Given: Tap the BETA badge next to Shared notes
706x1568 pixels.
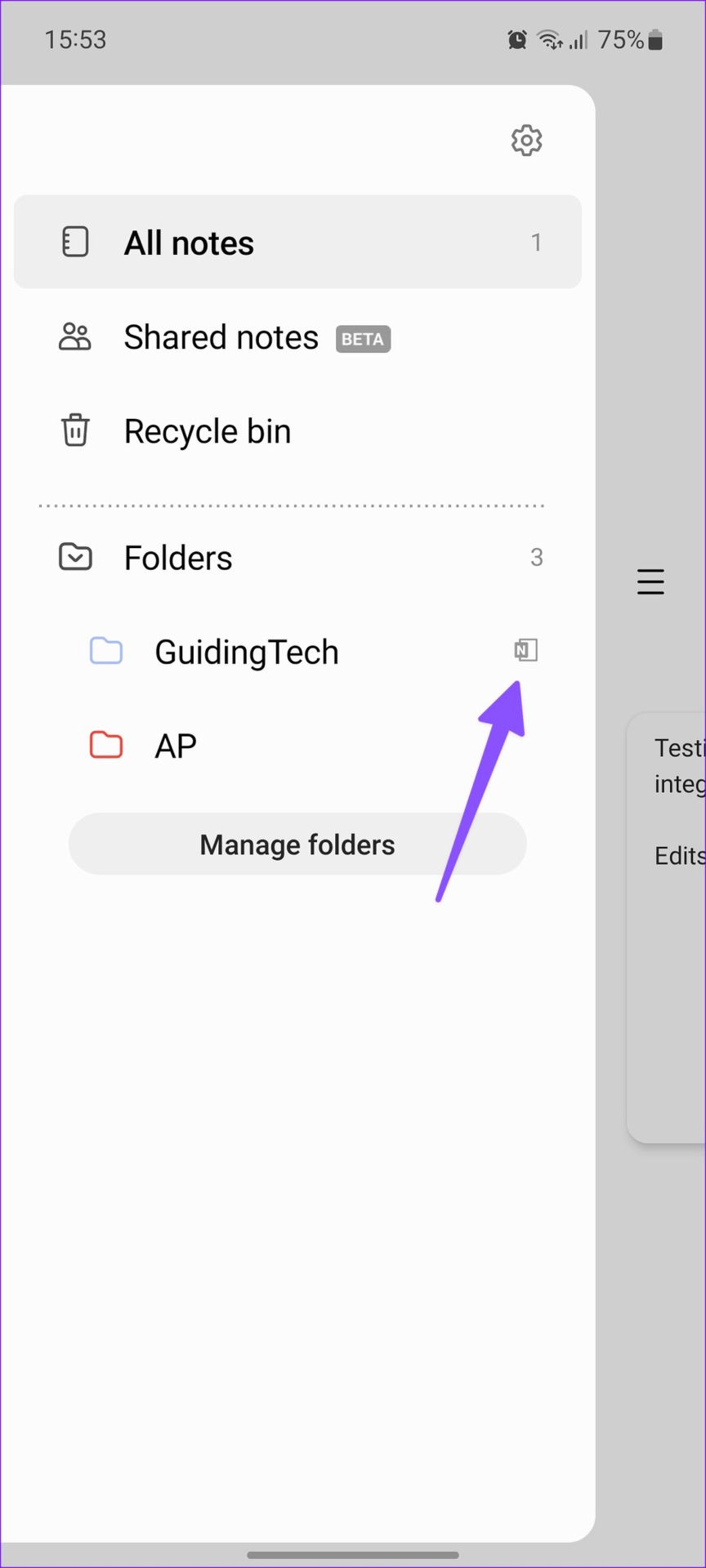Looking at the screenshot, I should pos(363,339).
